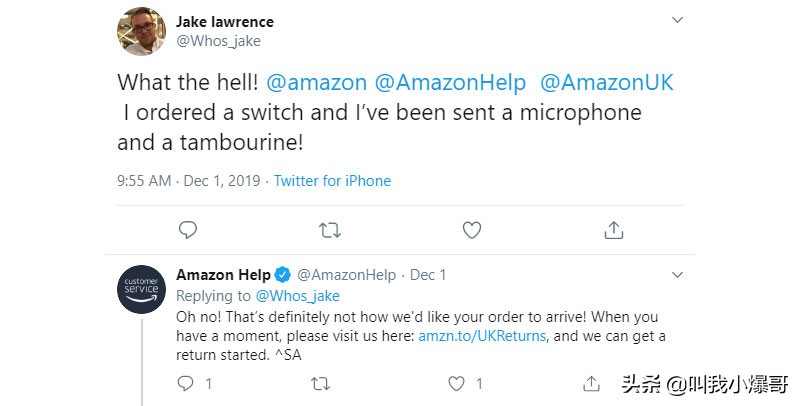View the Amazon Help customer service avatar
The image size is (800, 406).
click(x=142, y=290)
